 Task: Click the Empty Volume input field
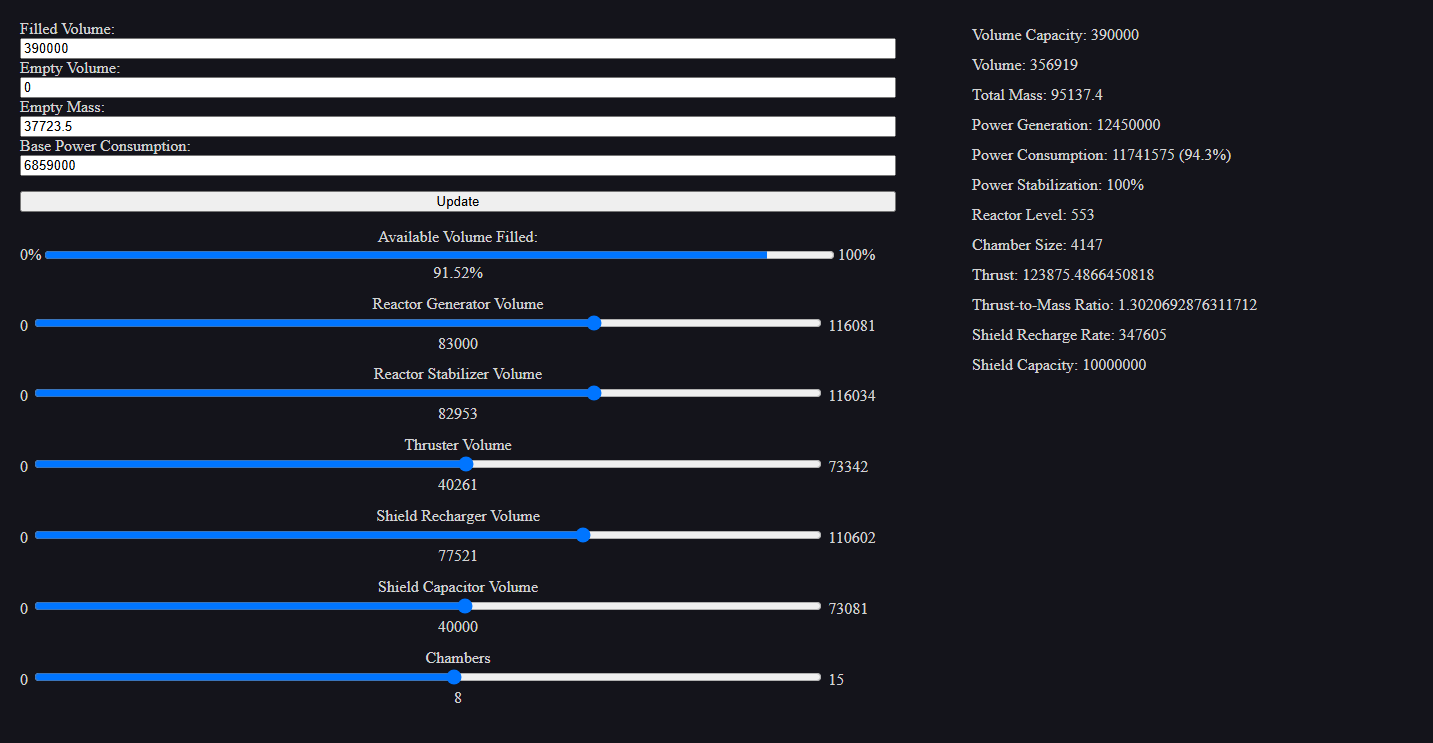[x=457, y=87]
